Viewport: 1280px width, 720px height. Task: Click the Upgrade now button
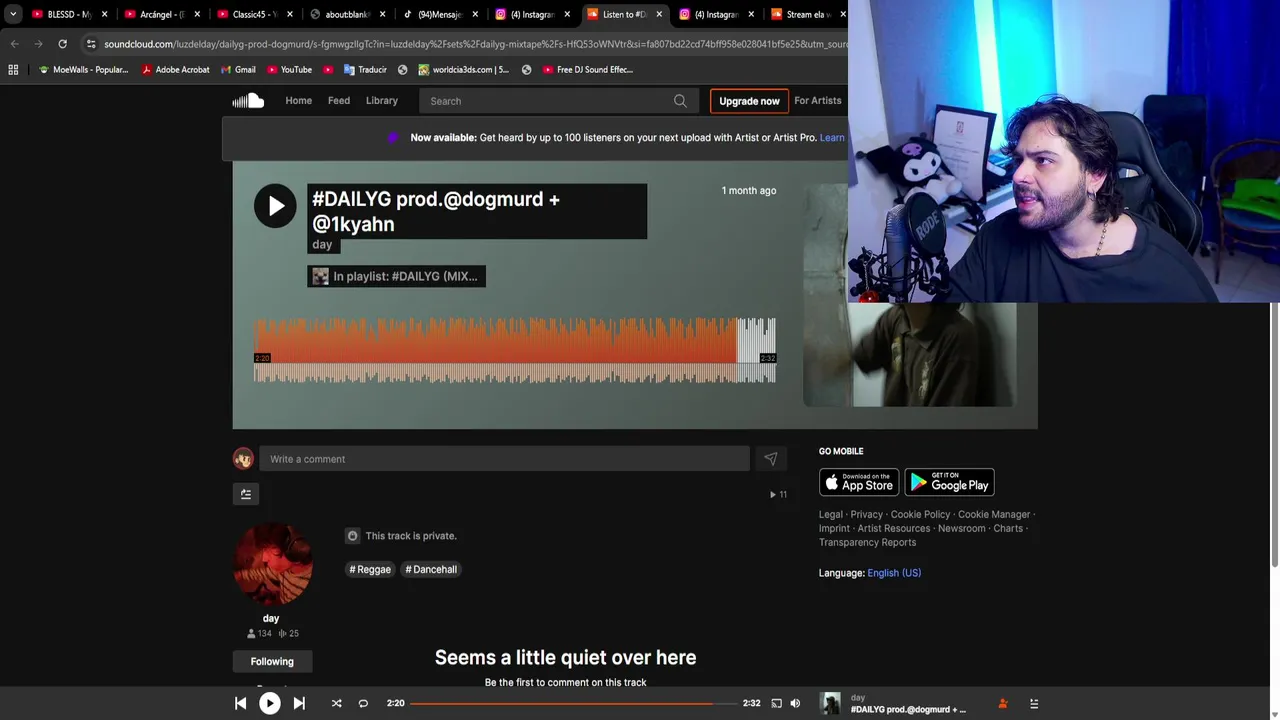pos(749,101)
